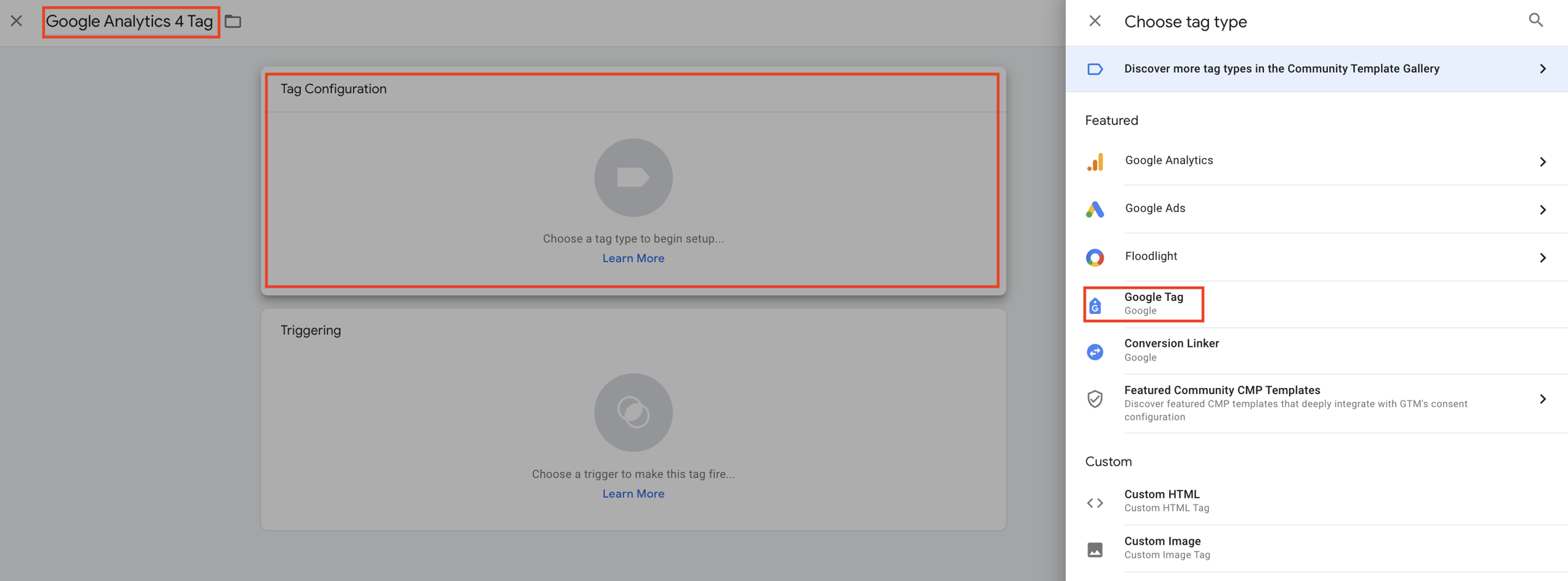Choose Google Tag from featured list

click(x=1317, y=304)
